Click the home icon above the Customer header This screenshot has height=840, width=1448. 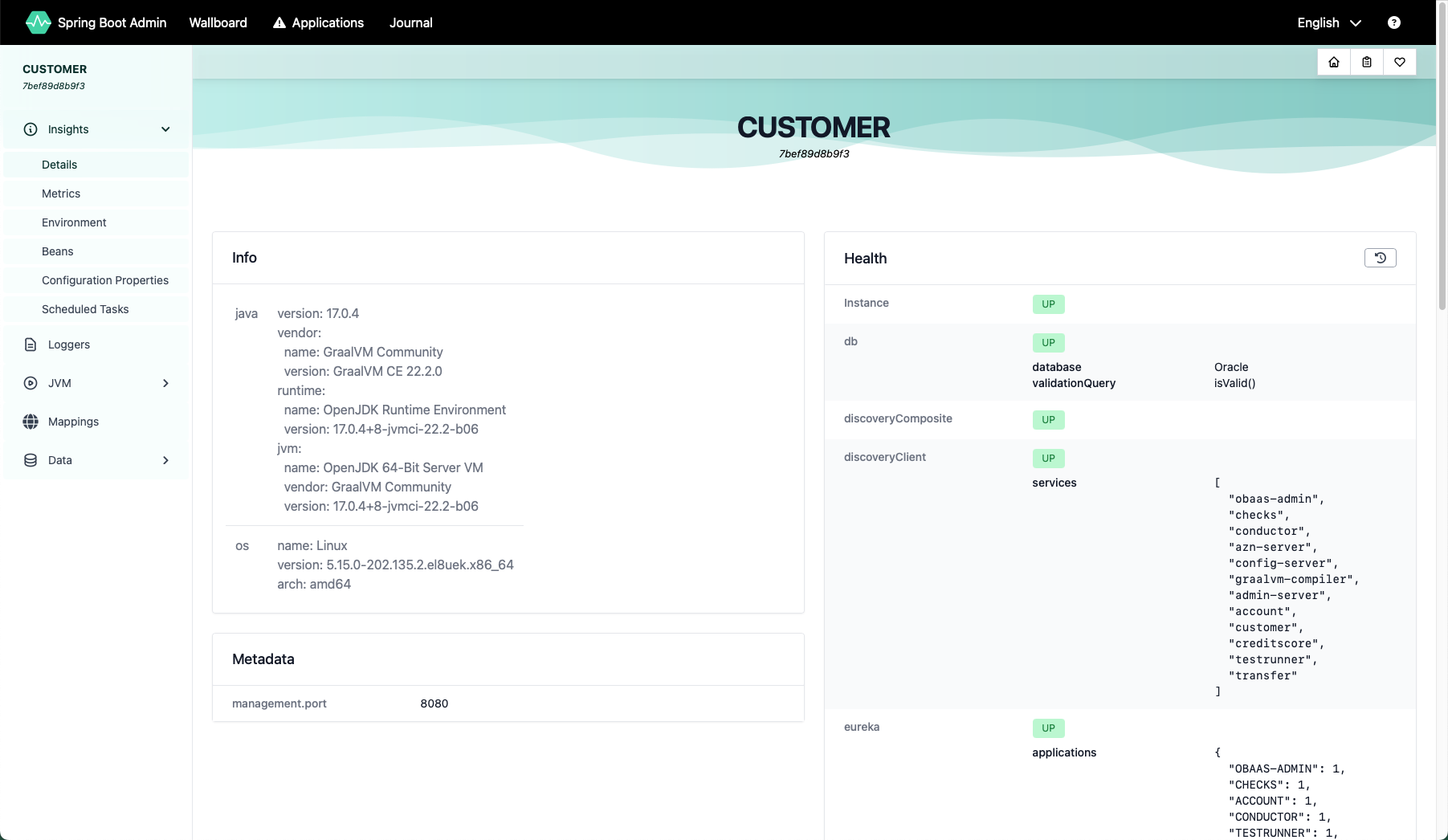click(1333, 62)
